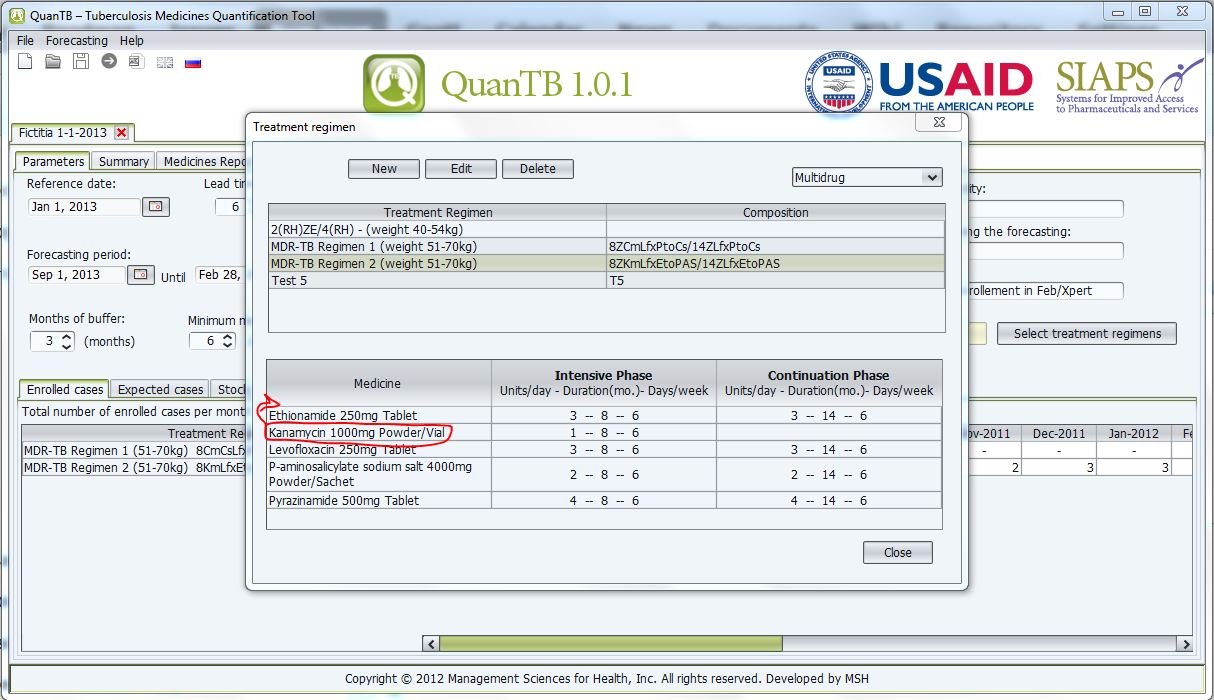Click the Intensive Phase column header
Image resolution: width=1214 pixels, height=700 pixels.
pos(604,383)
